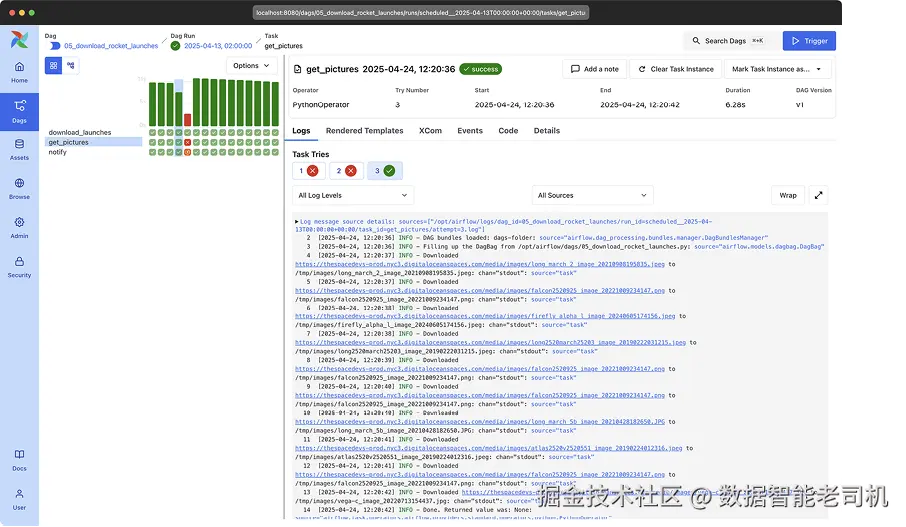Open the Dags section in sidebar

tap(19, 112)
